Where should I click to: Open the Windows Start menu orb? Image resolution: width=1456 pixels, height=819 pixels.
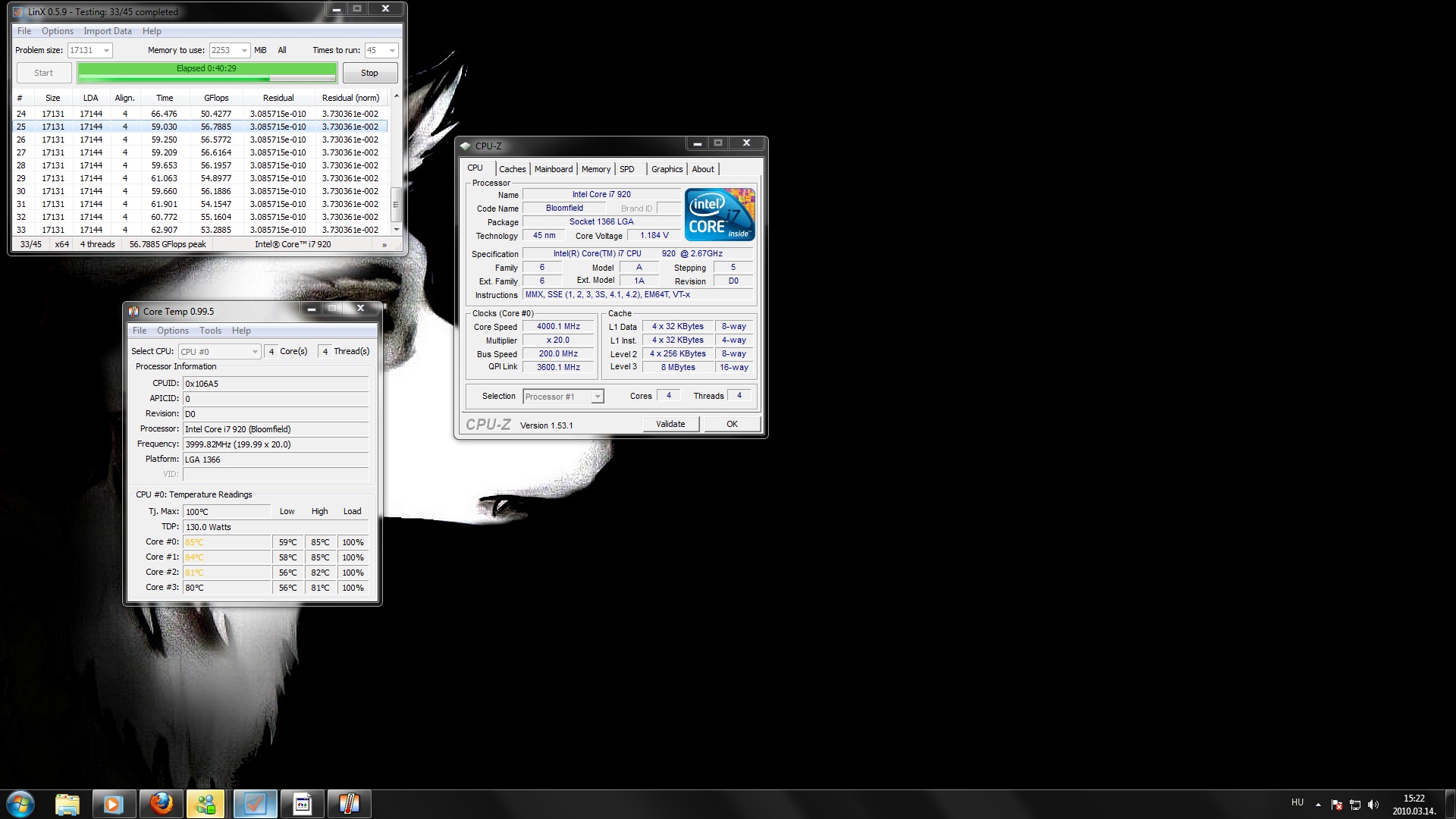(20, 804)
